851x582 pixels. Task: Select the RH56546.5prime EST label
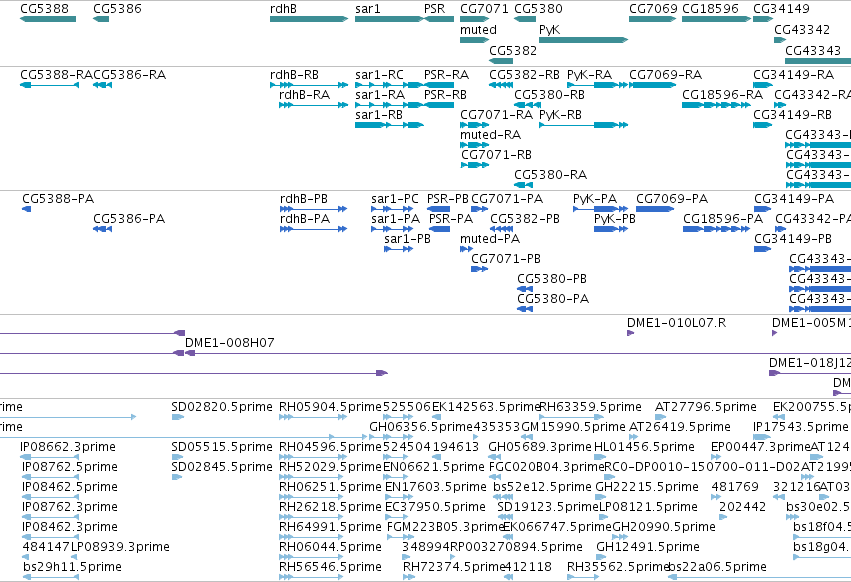pos(331,567)
